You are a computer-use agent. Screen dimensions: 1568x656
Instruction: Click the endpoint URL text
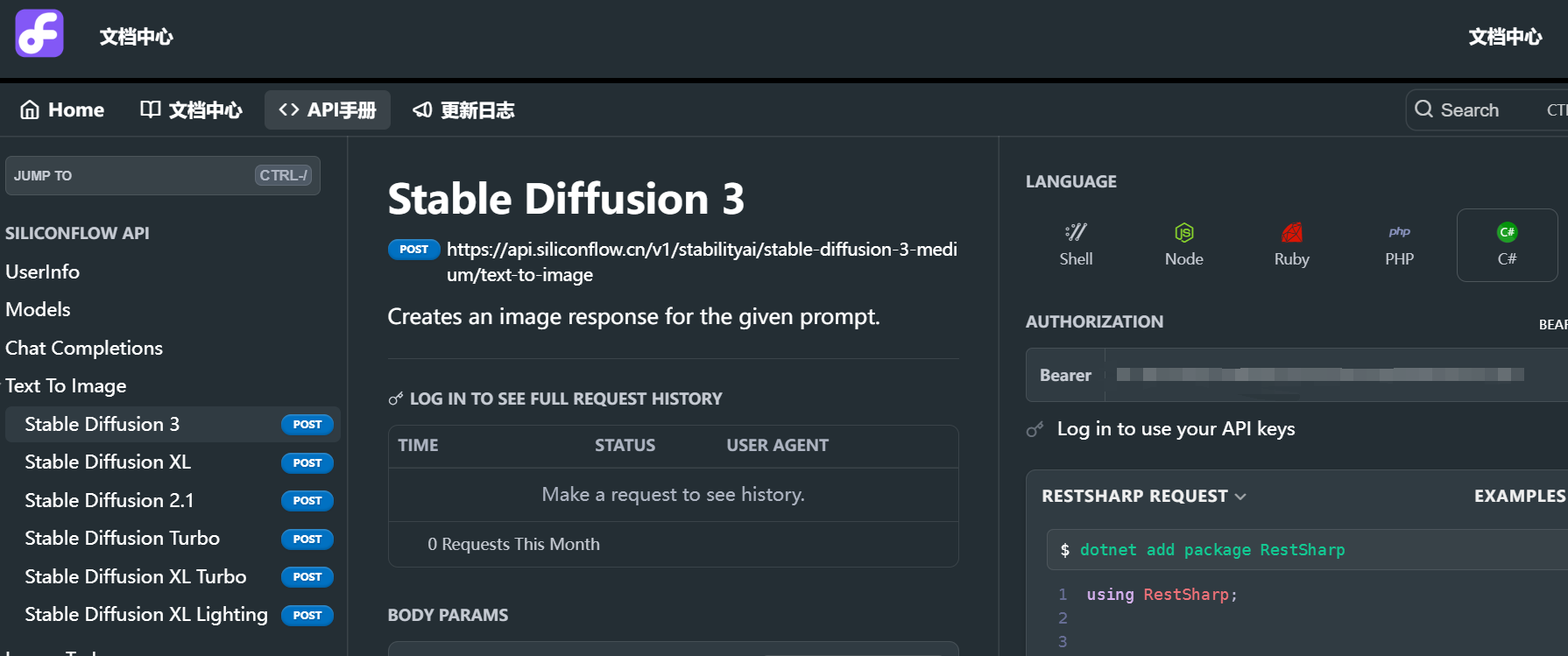702,262
